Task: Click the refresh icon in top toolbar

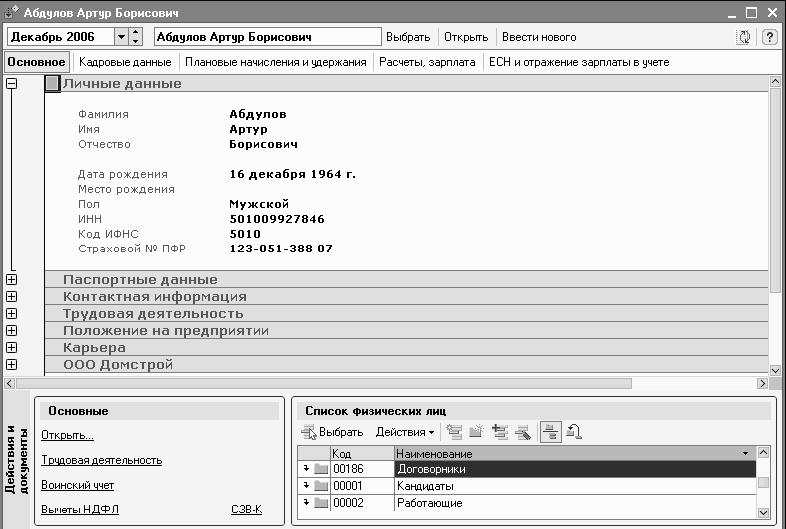Action: coord(744,37)
